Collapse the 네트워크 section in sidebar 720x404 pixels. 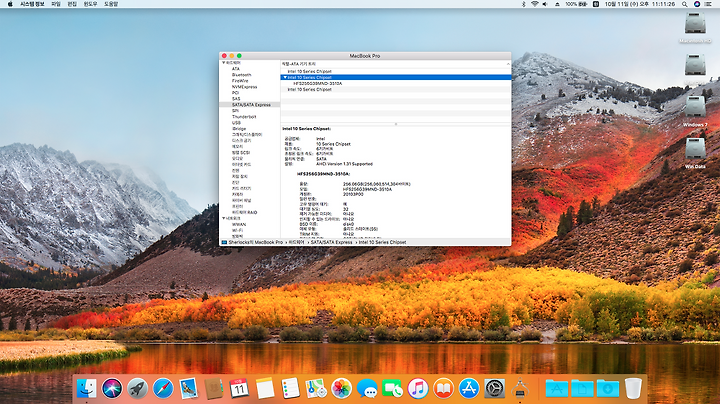pyautogui.click(x=224, y=218)
